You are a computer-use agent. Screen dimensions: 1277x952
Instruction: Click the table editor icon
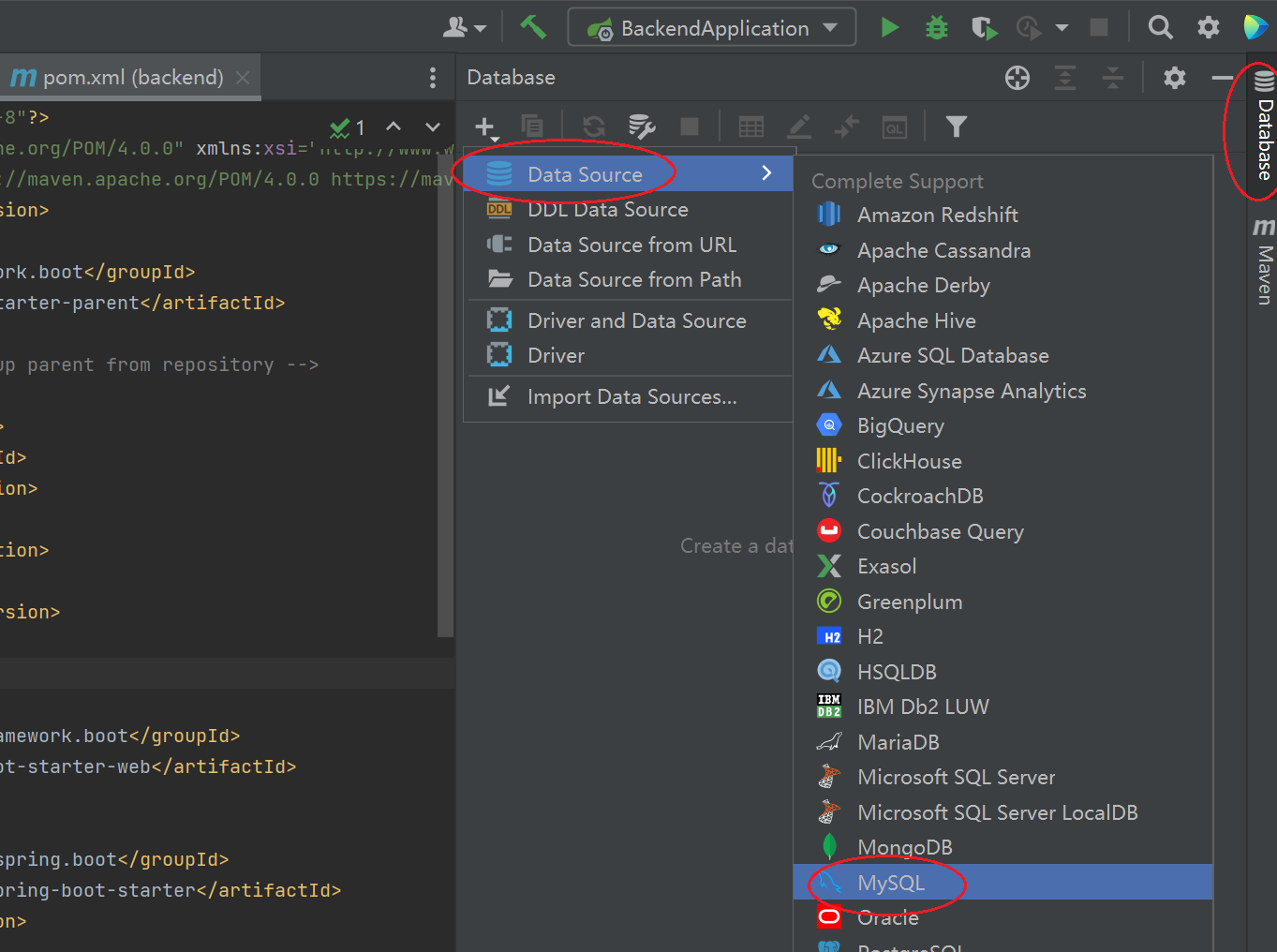pyautogui.click(x=751, y=126)
